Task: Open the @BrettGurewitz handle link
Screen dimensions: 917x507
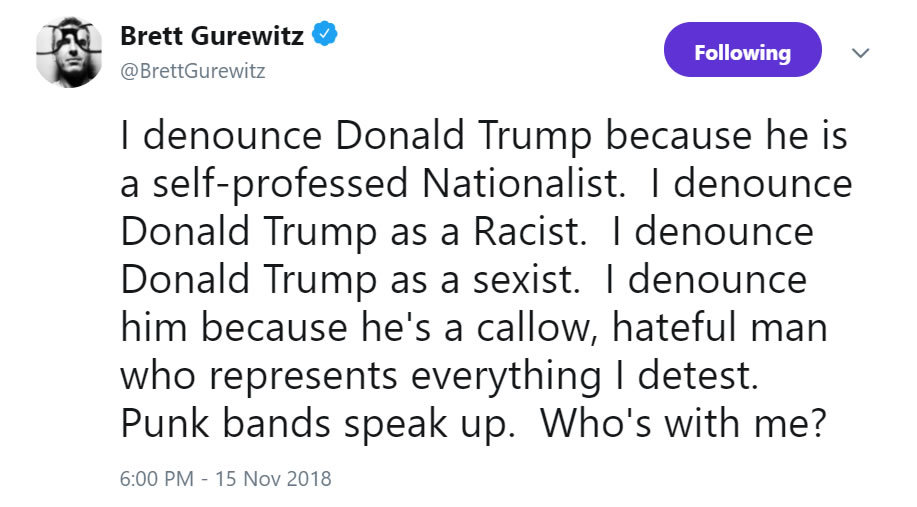Action: click(x=193, y=71)
